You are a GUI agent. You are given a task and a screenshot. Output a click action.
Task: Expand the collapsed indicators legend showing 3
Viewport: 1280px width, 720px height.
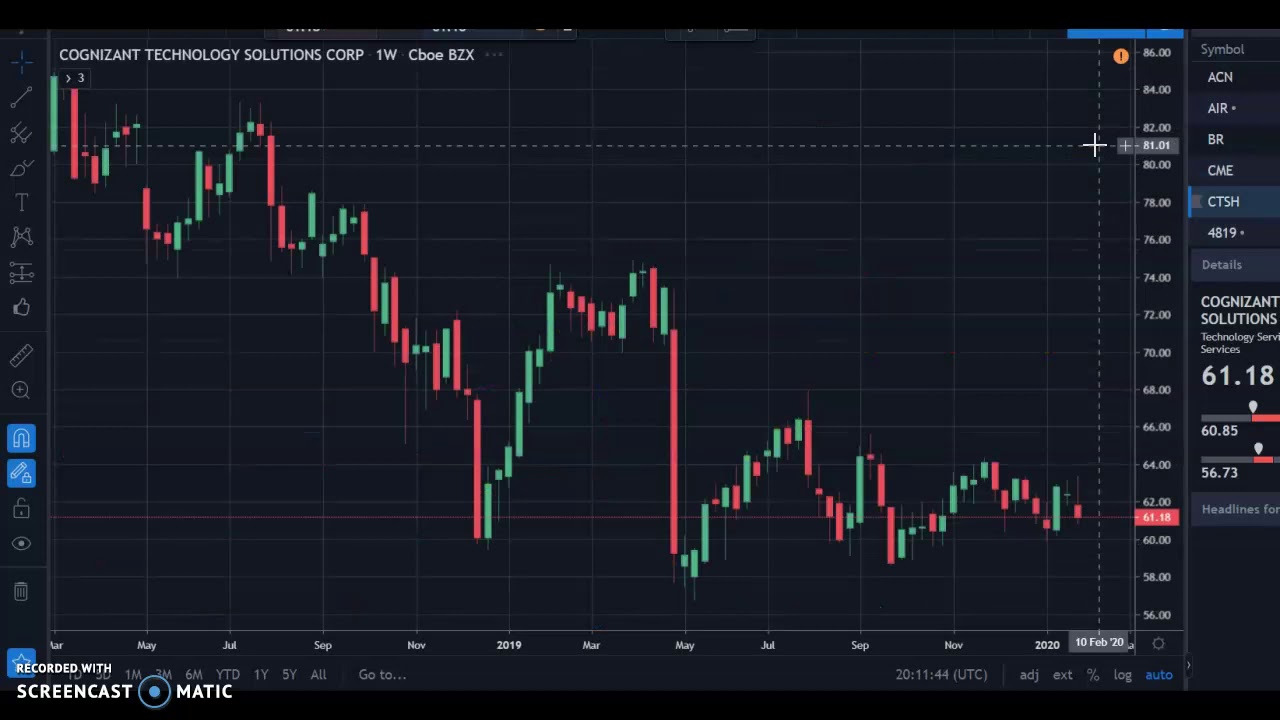point(74,78)
